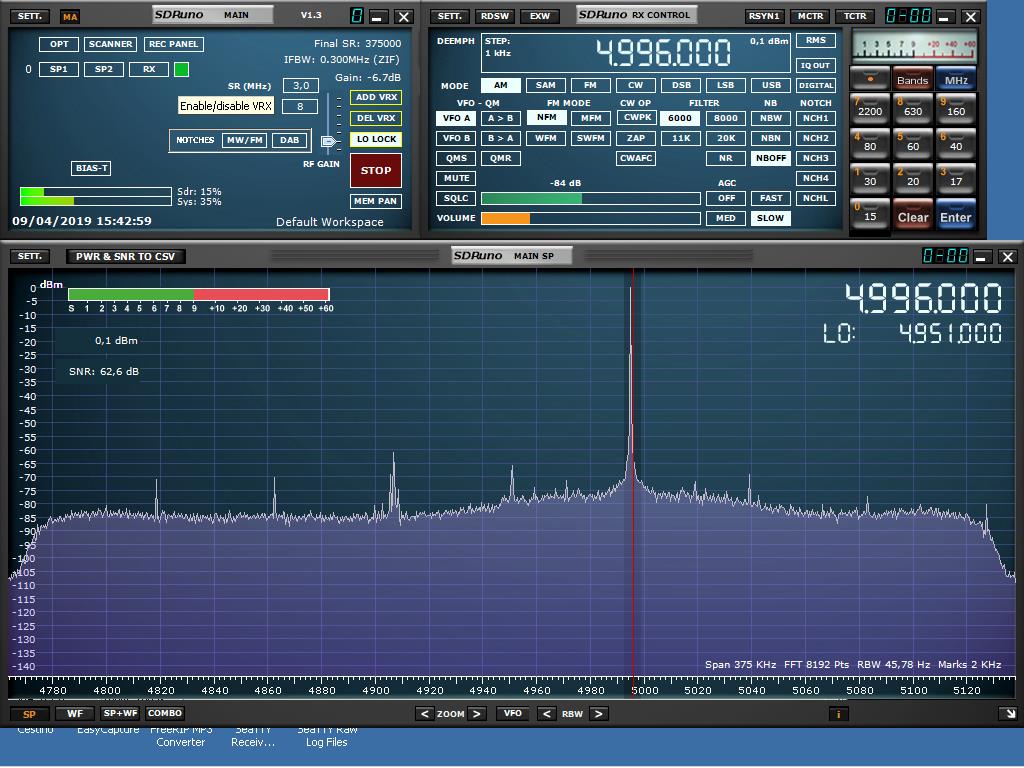Viewport: 1024px width, 768px height.
Task: Toggle the MHz keypad mode
Action: pyautogui.click(x=955, y=79)
